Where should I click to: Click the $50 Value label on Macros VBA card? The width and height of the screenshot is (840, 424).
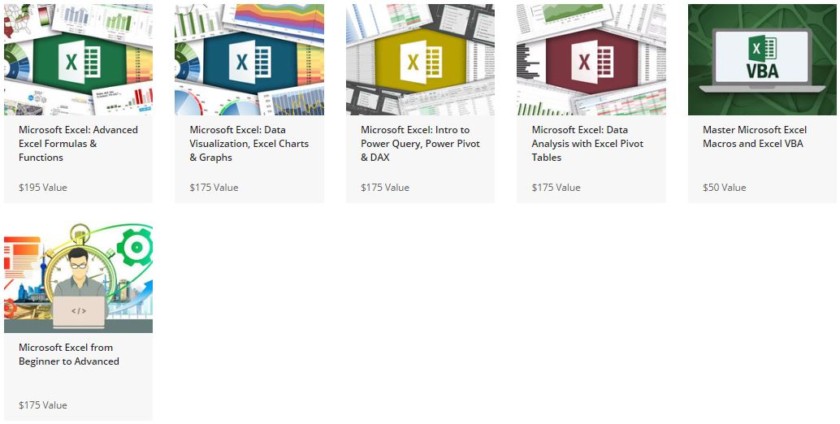(724, 187)
